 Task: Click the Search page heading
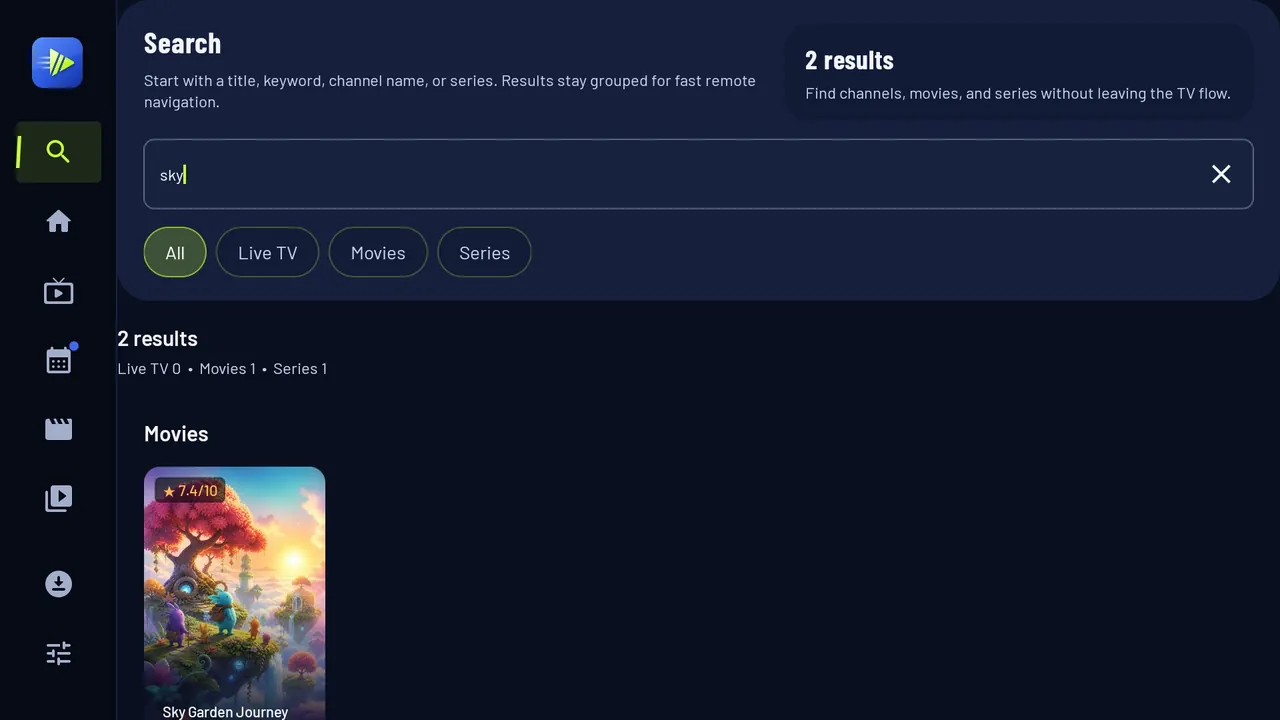(x=182, y=44)
